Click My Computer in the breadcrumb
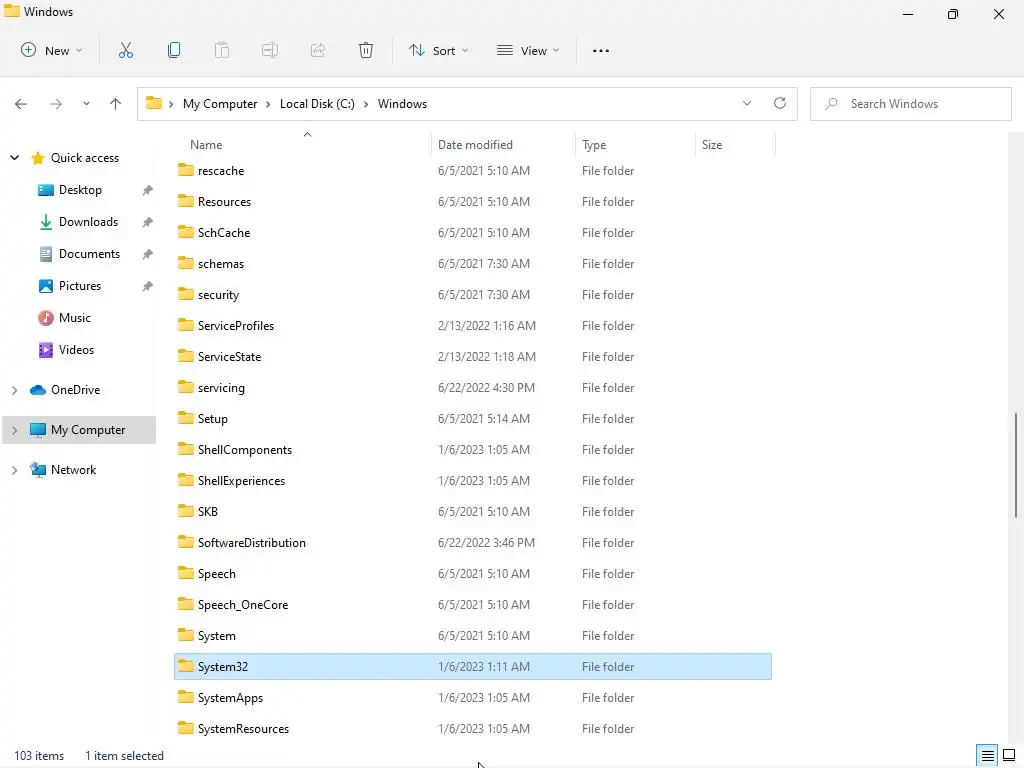The width and height of the screenshot is (1024, 768). click(x=220, y=104)
